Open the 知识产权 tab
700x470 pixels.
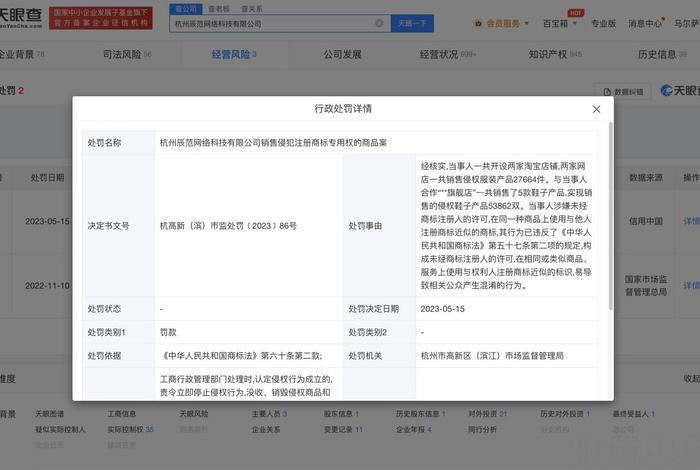point(555,54)
